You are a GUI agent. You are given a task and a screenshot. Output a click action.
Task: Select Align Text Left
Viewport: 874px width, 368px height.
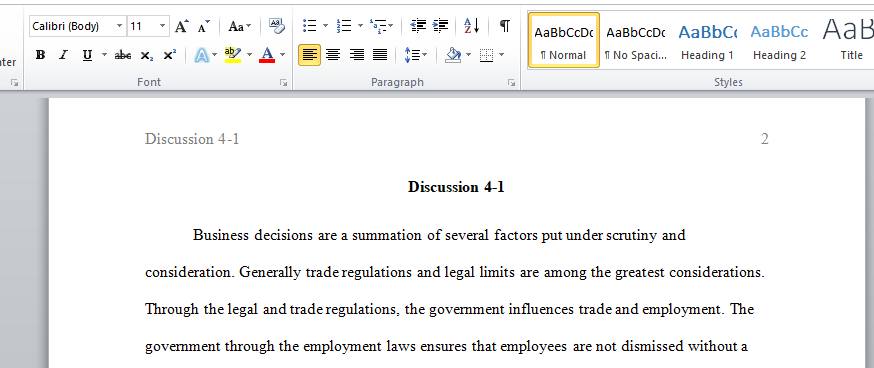tap(309, 55)
